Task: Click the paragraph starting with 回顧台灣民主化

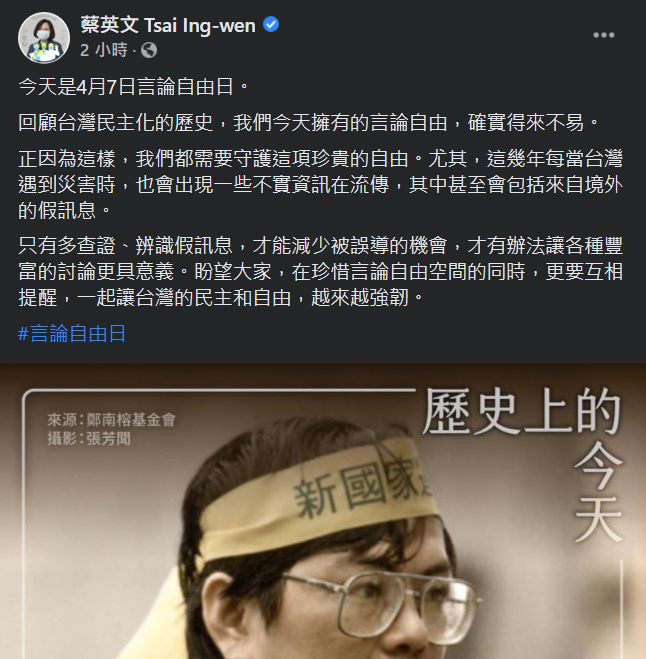Action: click(308, 123)
